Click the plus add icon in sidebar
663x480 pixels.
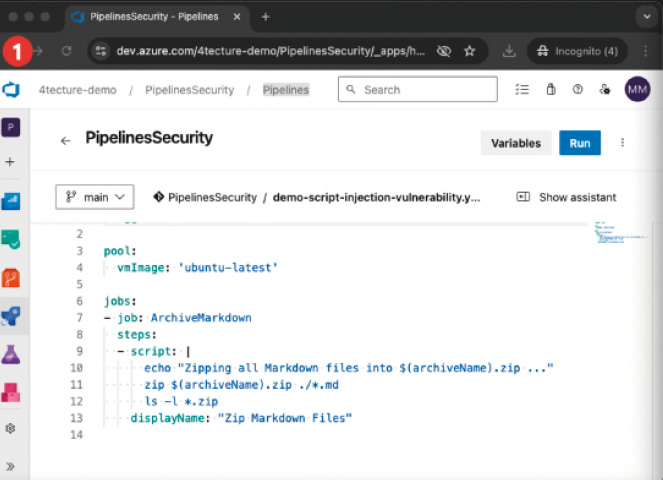coord(10,162)
